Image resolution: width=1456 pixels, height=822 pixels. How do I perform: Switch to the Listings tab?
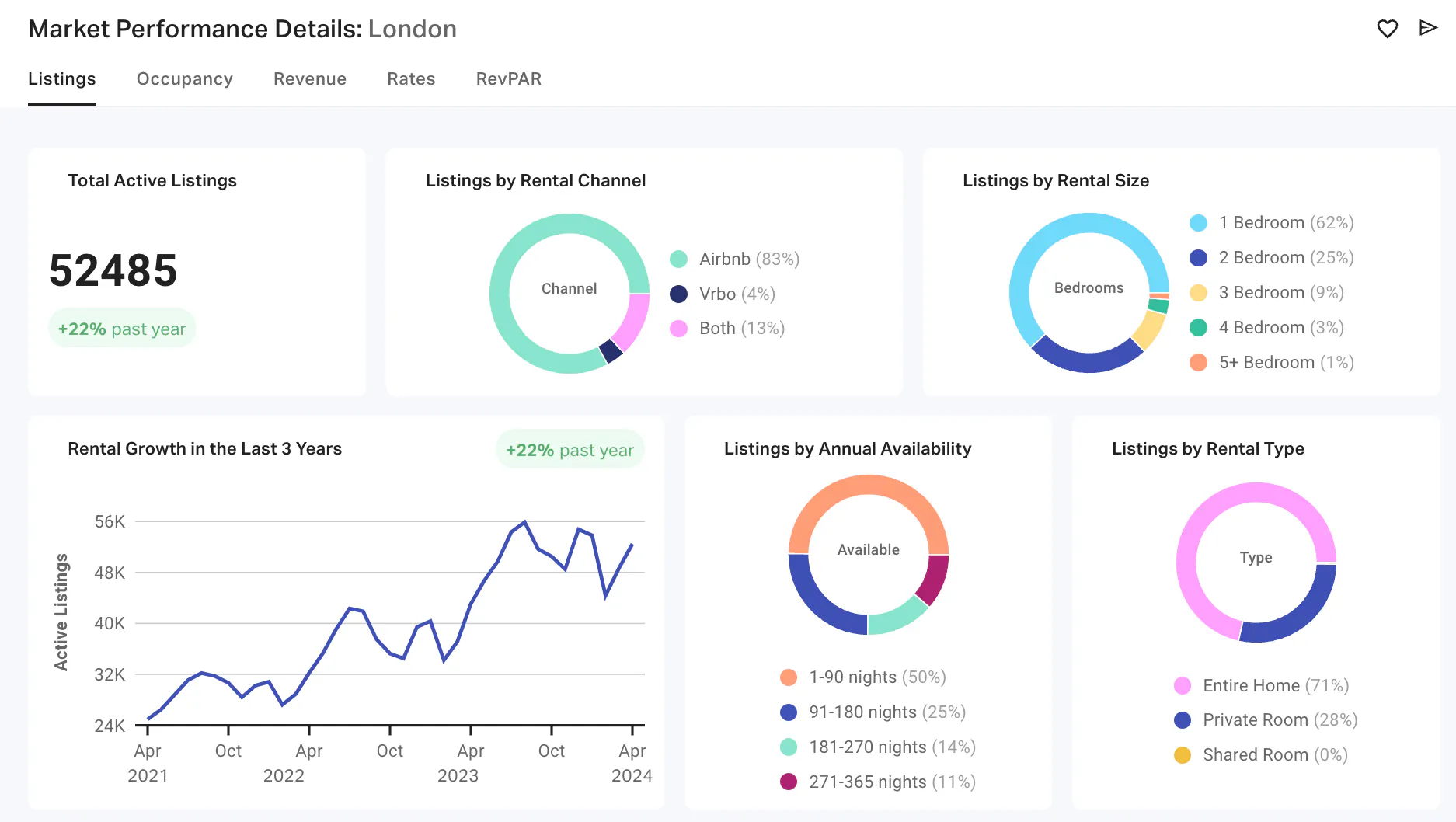pos(62,79)
